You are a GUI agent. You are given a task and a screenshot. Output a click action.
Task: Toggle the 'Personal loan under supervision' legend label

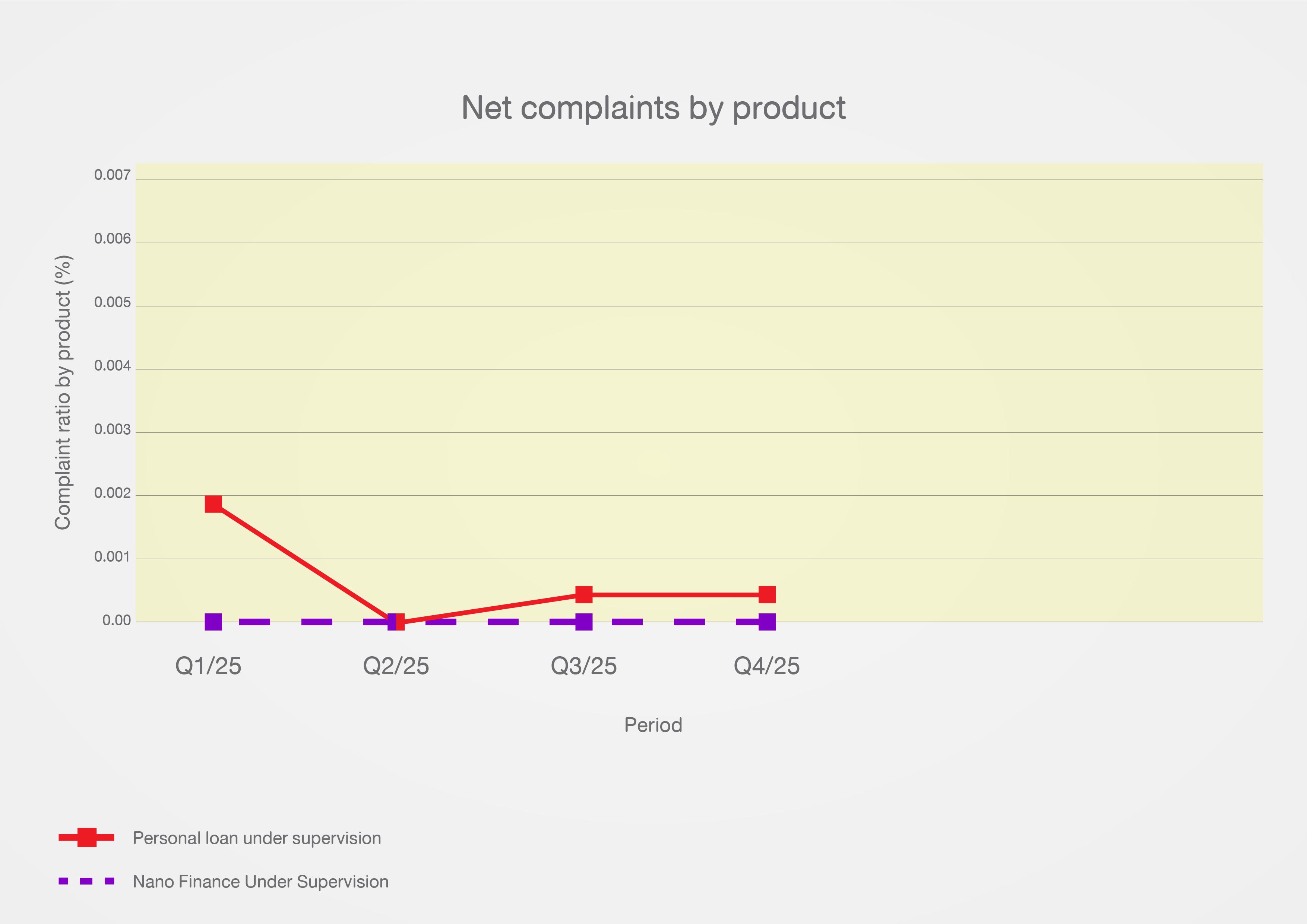(257, 838)
